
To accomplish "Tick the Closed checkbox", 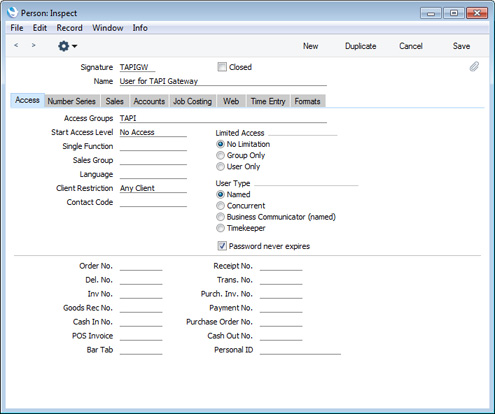I will tap(222, 67).
